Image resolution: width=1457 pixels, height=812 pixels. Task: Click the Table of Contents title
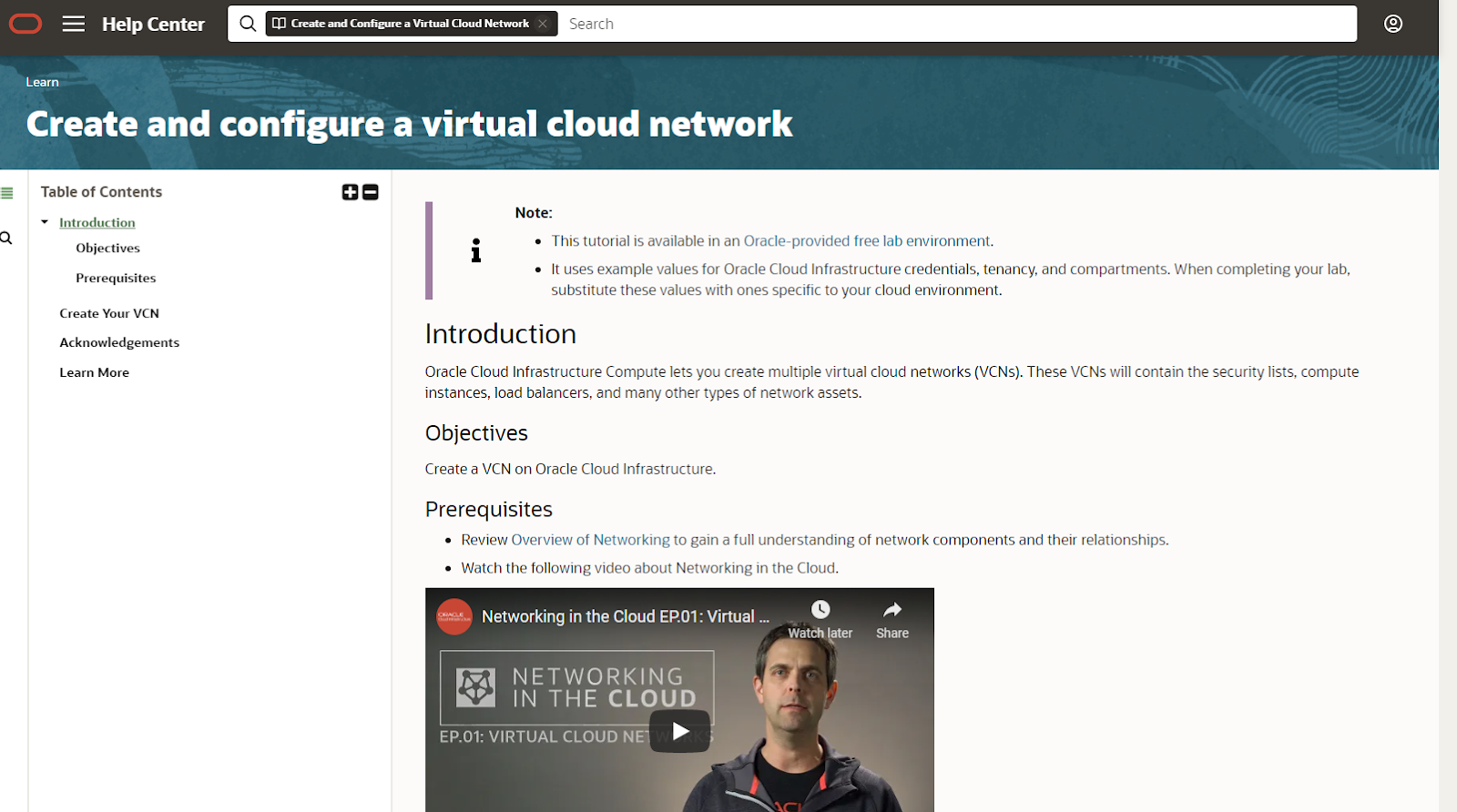click(x=101, y=192)
